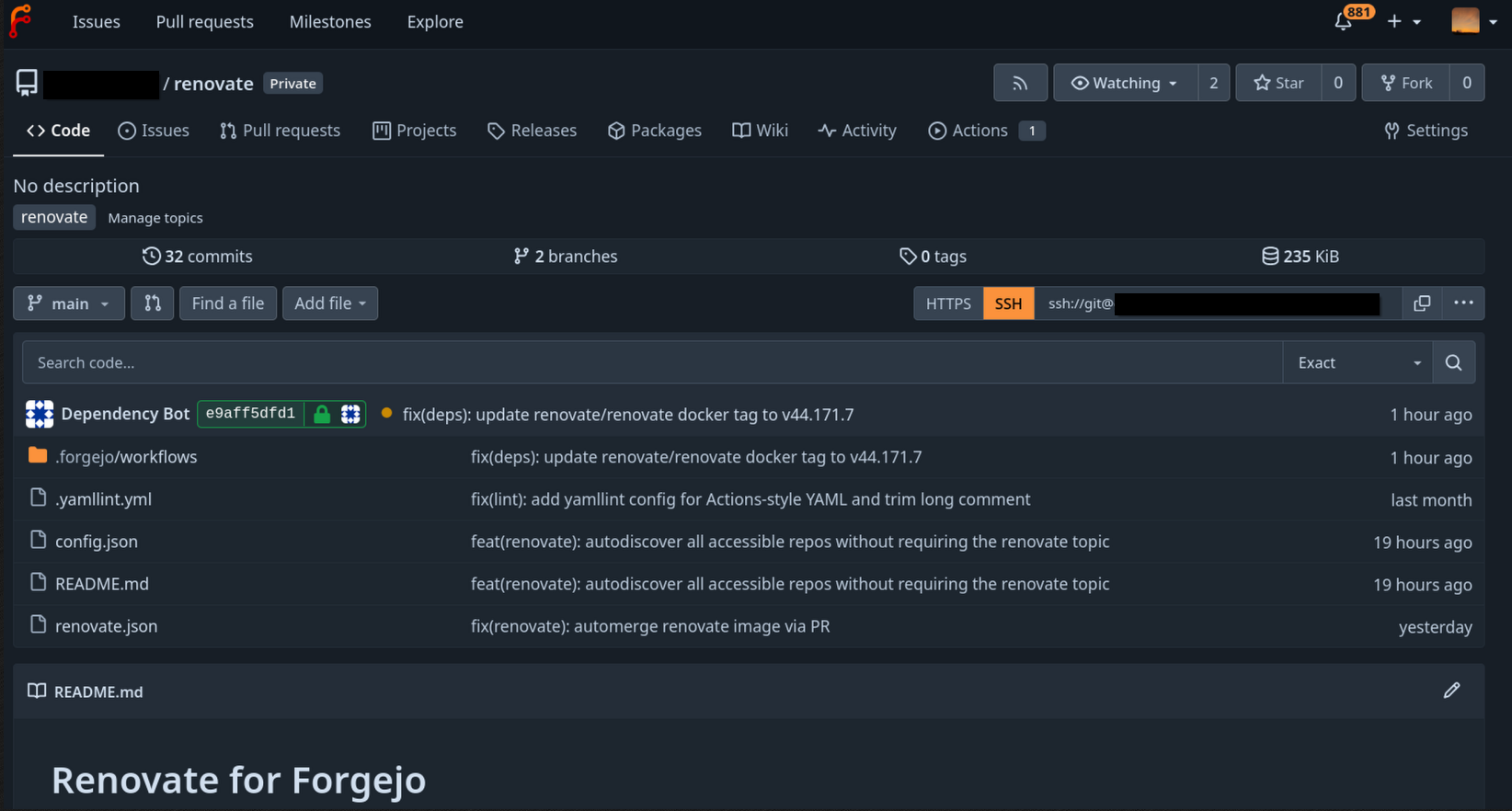Fork the renovate repository
Viewport: 1512px width, 811px height.
[x=1406, y=83]
